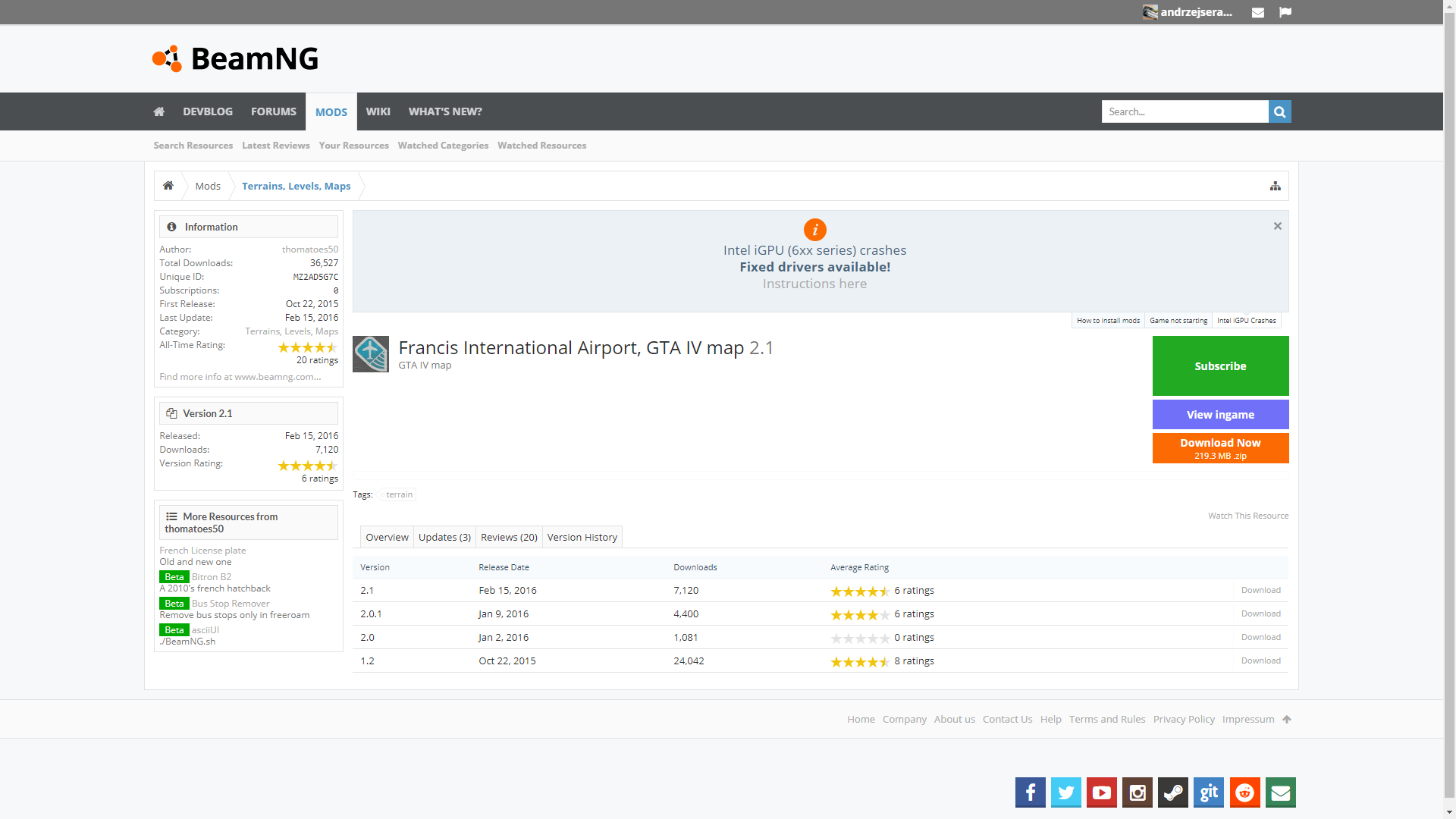The height and width of the screenshot is (819, 1456).
Task: Click Search Resources sublink
Action: [193, 146]
